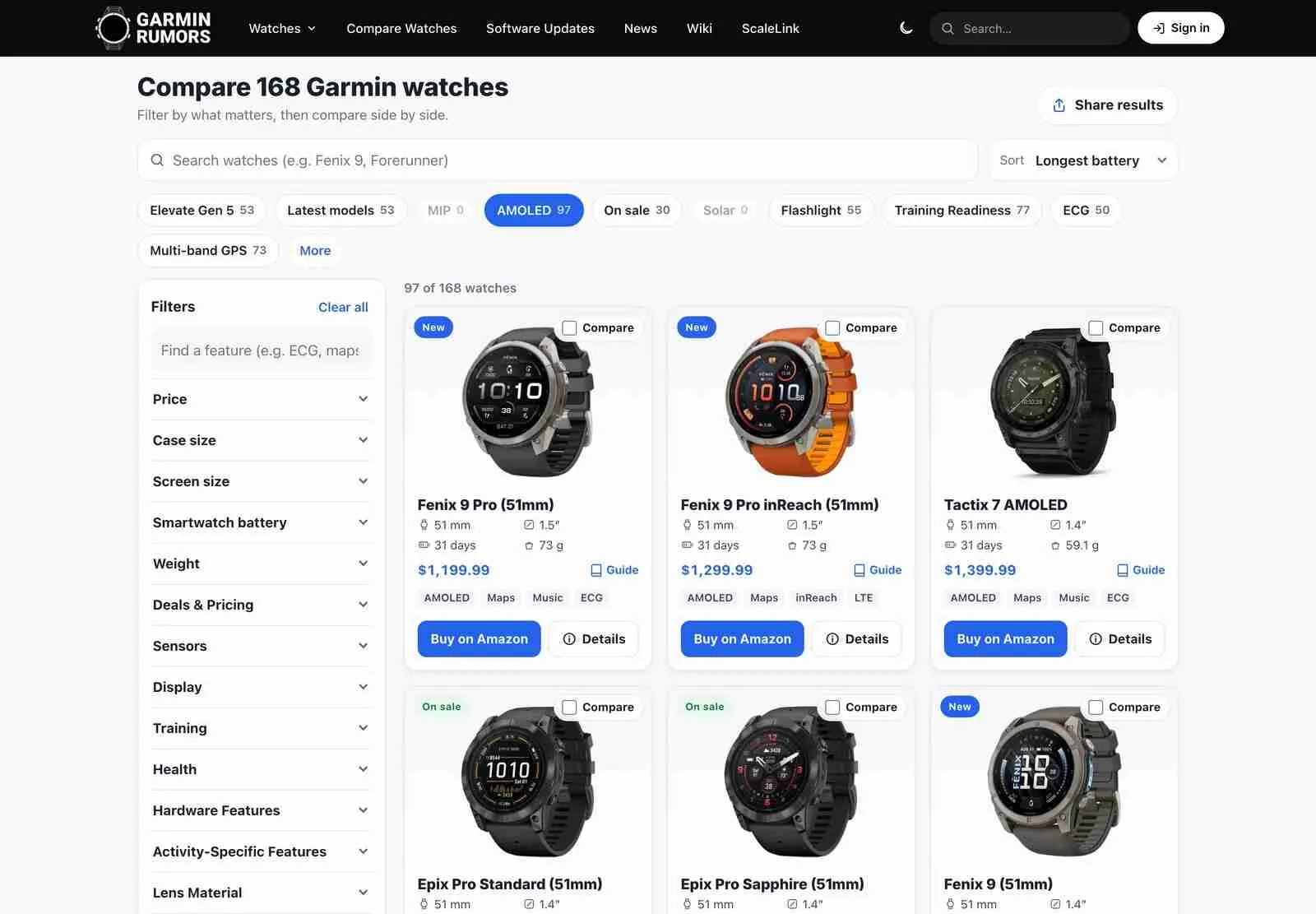Click the Sign in button
Image resolution: width=1316 pixels, height=914 pixels.
(x=1181, y=28)
